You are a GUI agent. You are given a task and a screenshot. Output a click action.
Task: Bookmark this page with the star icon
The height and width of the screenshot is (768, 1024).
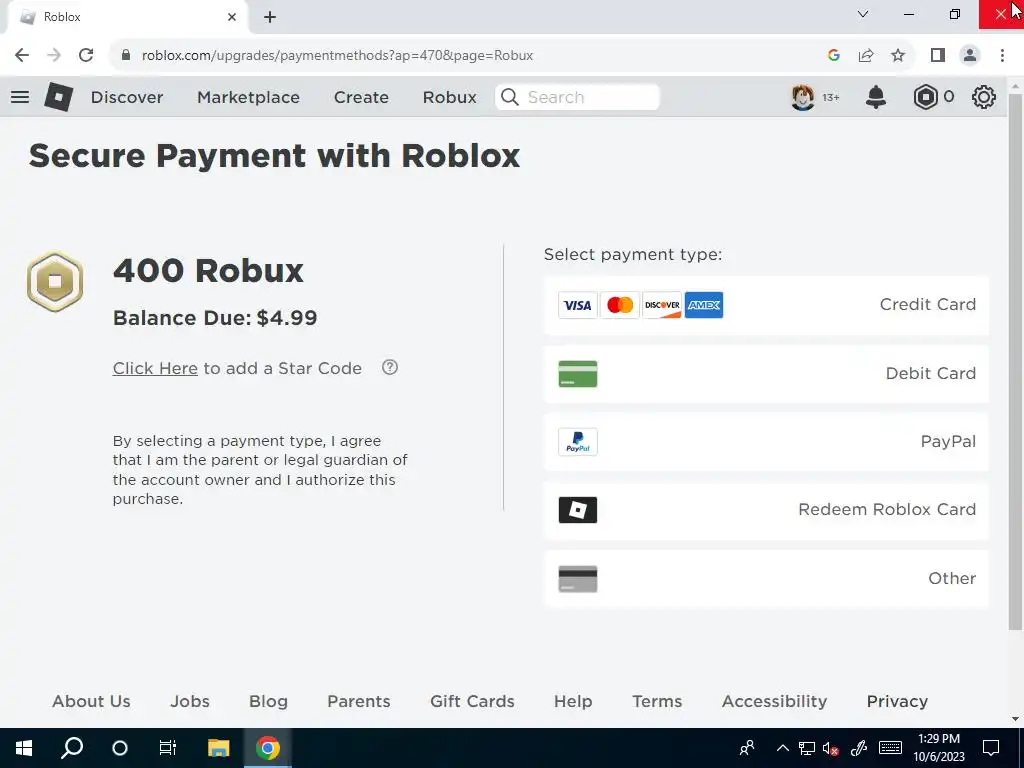[898, 56]
